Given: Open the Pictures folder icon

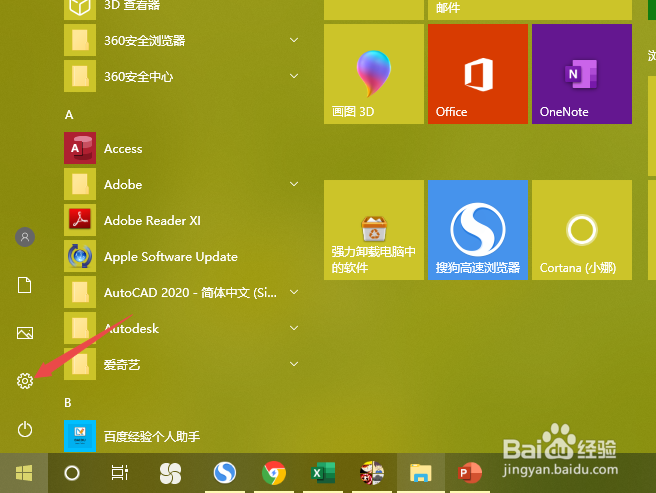Looking at the screenshot, I should (25, 333).
